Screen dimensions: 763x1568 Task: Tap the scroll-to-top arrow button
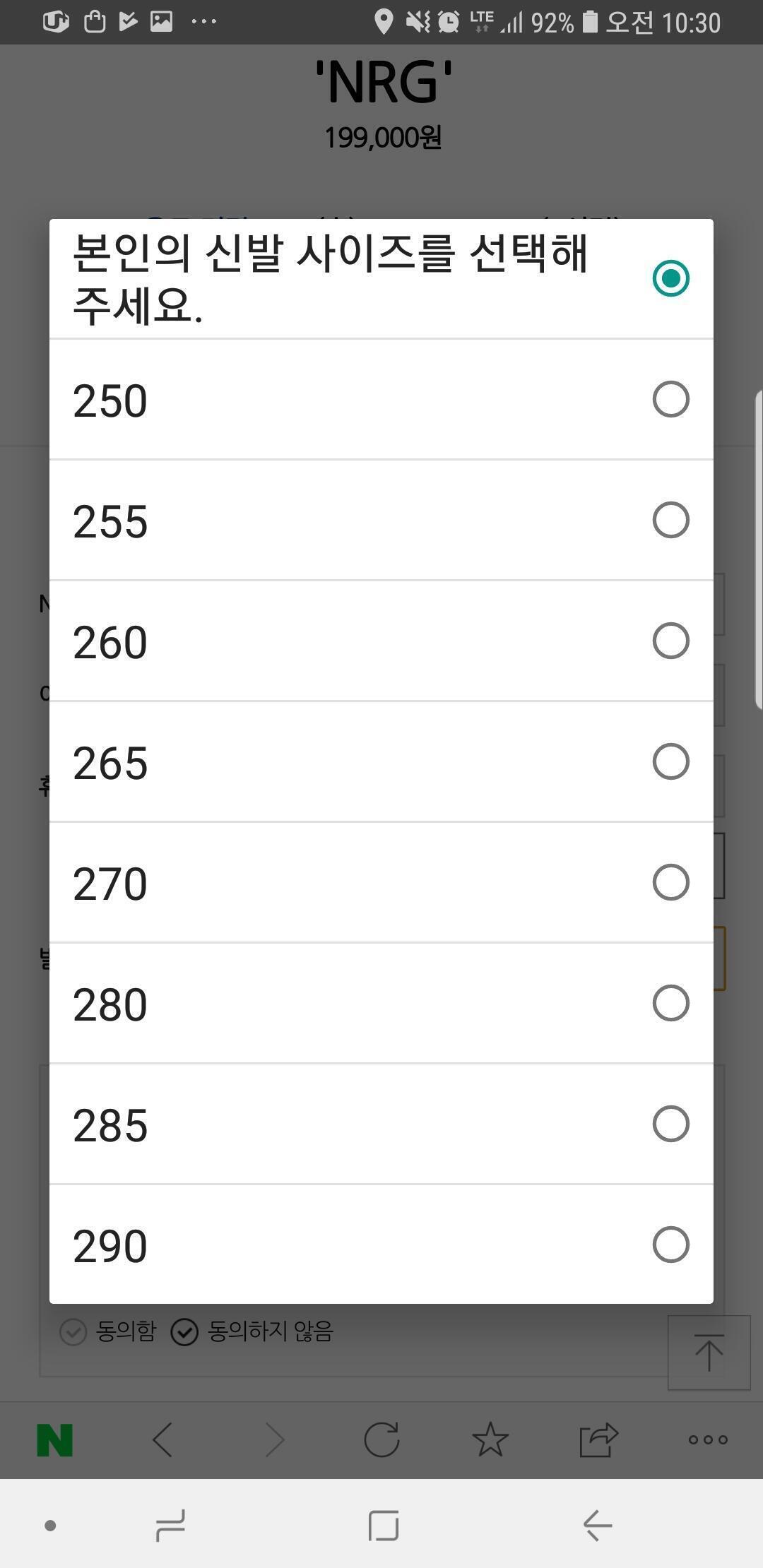[x=709, y=1353]
